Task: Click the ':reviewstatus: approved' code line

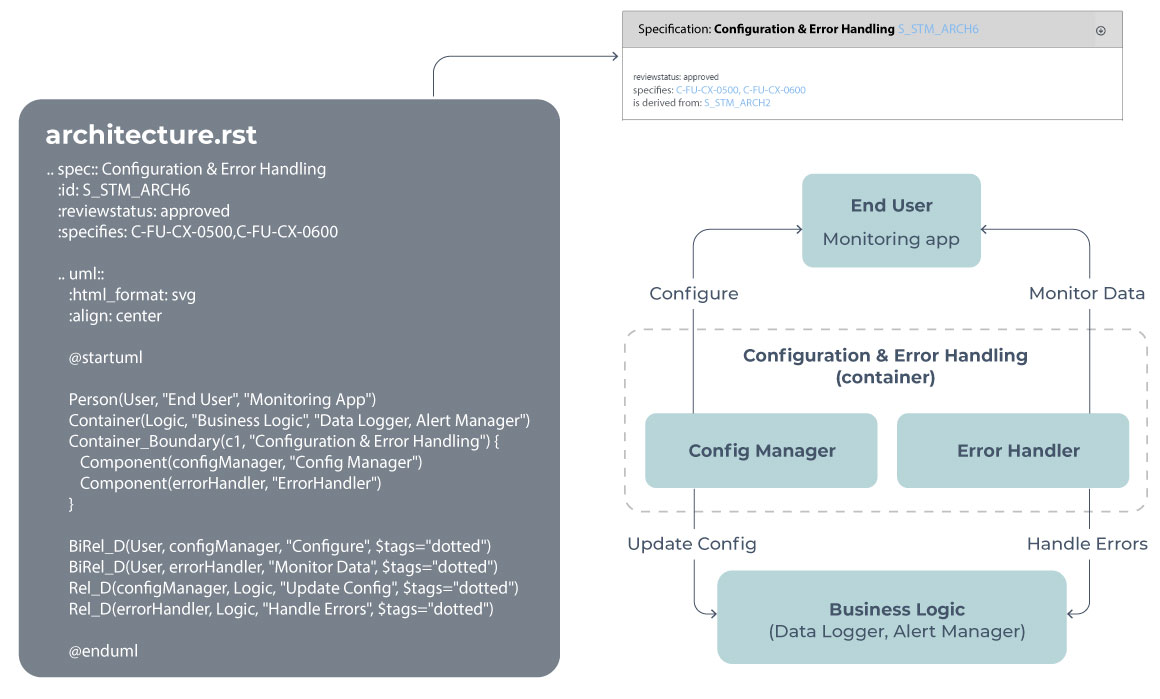Action: (144, 211)
